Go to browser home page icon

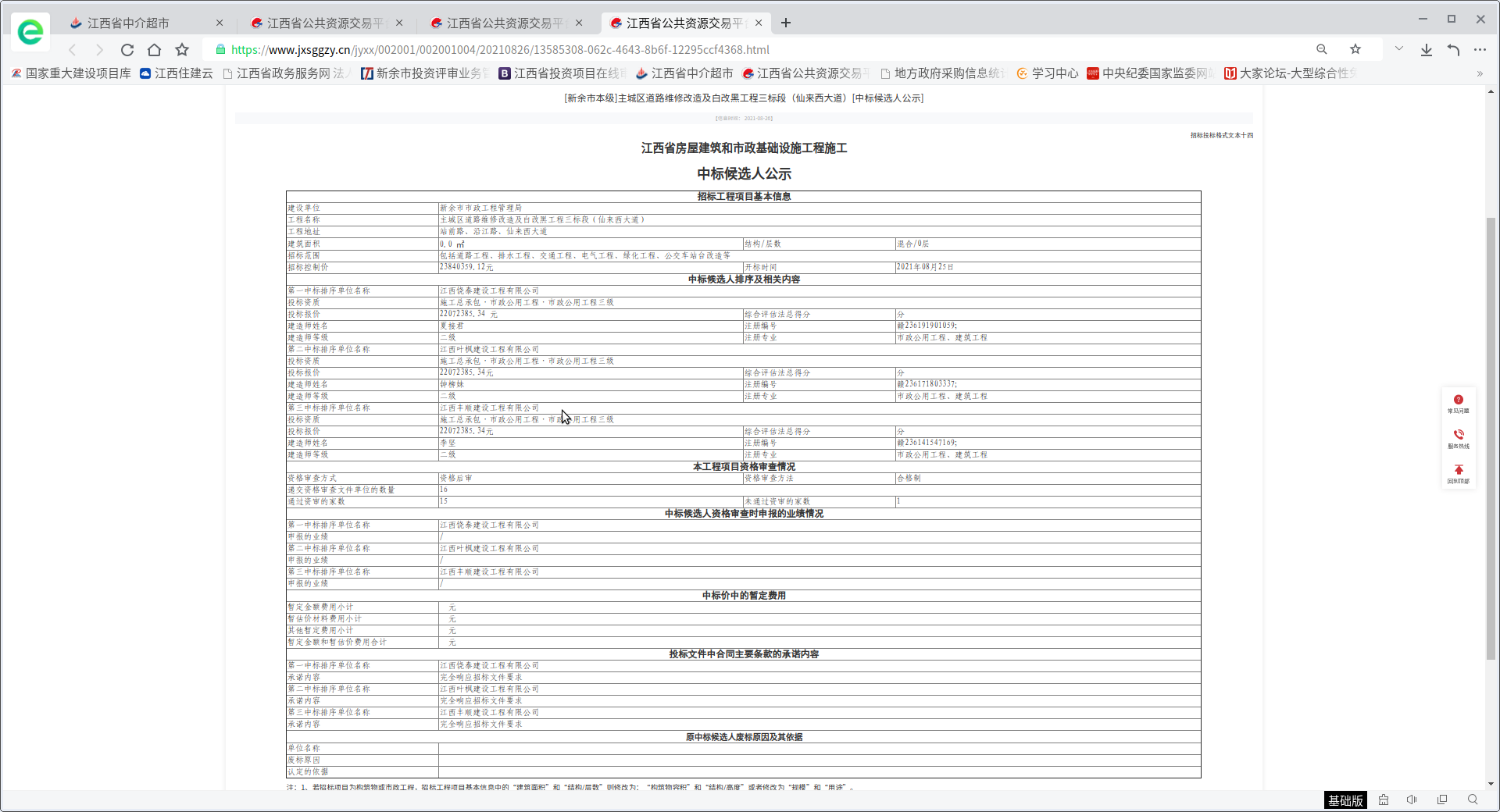coord(155,50)
